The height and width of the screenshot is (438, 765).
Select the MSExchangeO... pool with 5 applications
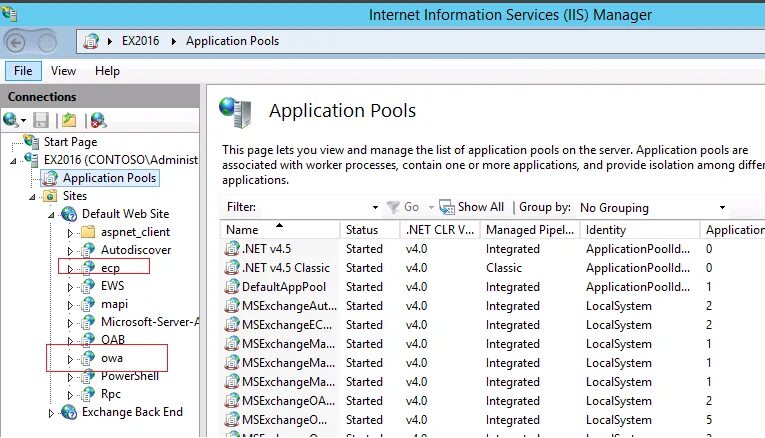(x=493, y=420)
